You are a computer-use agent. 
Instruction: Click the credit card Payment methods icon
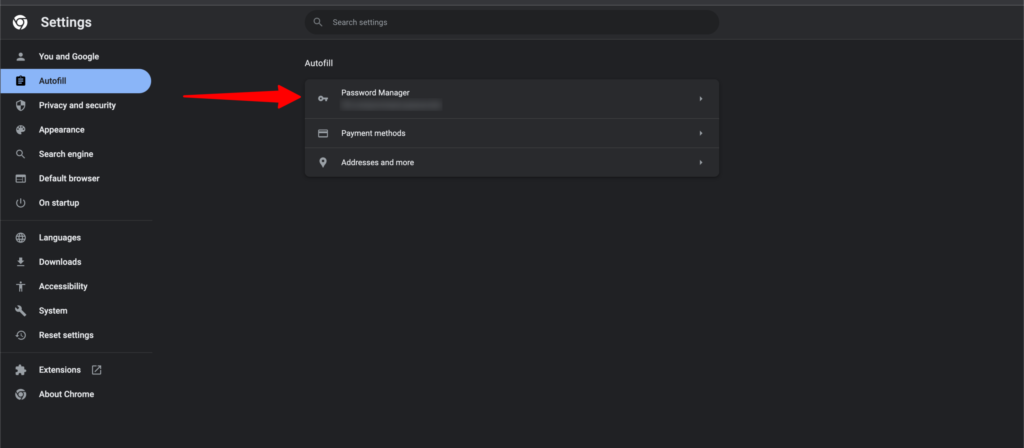pyautogui.click(x=322, y=133)
